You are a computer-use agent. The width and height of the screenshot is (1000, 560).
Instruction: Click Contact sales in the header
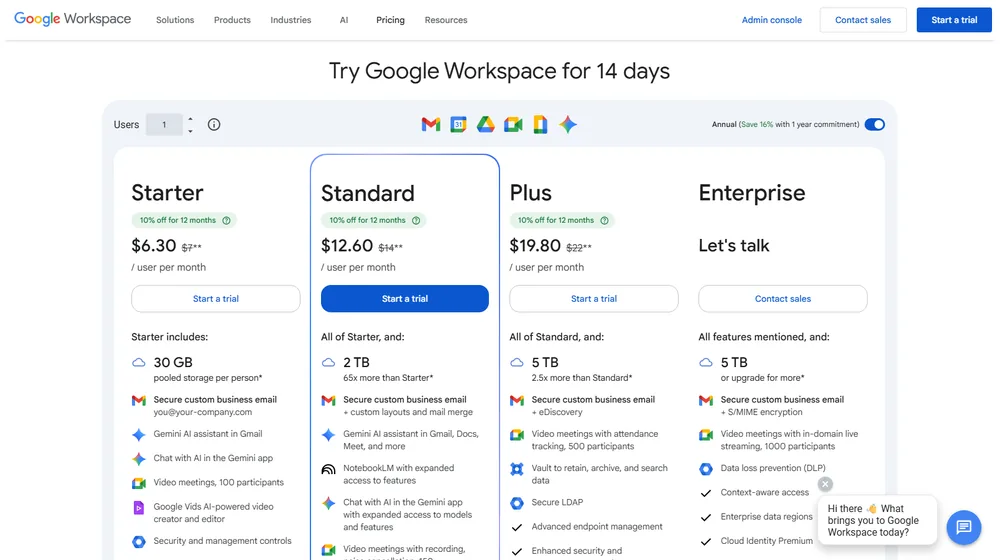(x=863, y=20)
